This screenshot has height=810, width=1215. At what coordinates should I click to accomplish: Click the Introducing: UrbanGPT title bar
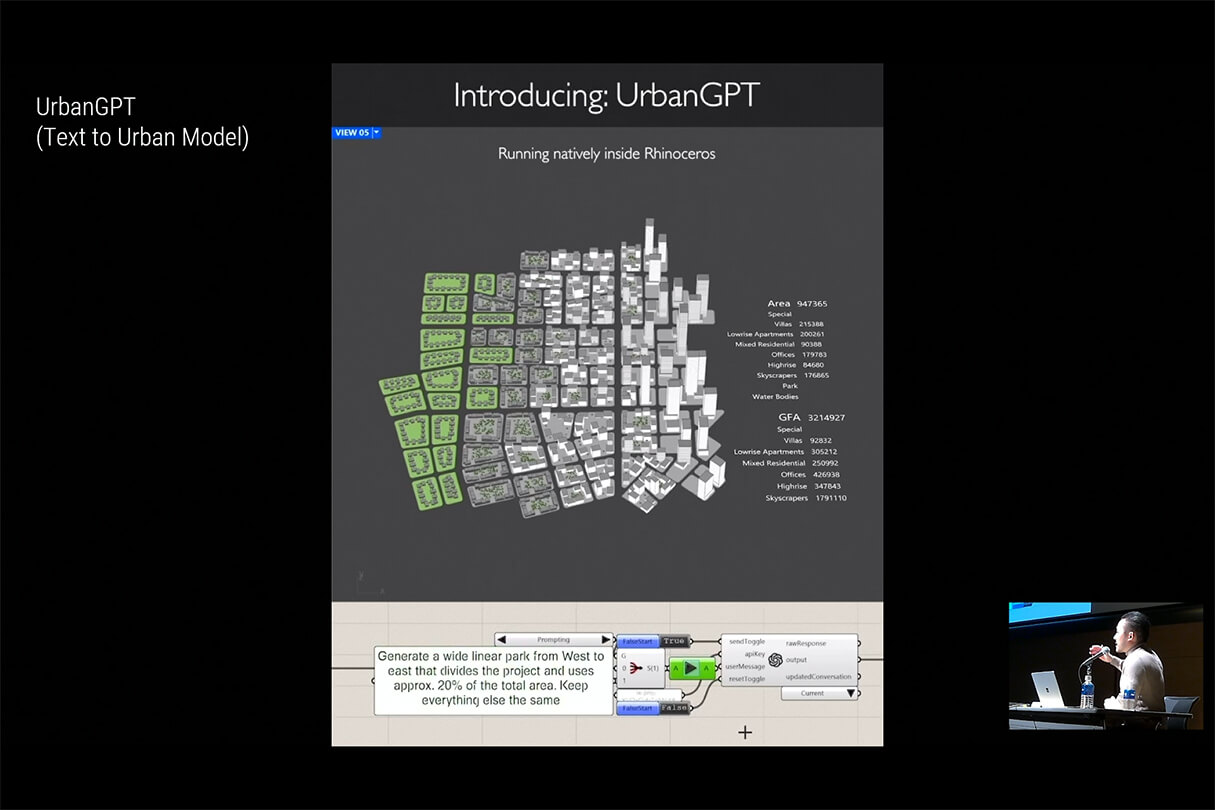[607, 96]
